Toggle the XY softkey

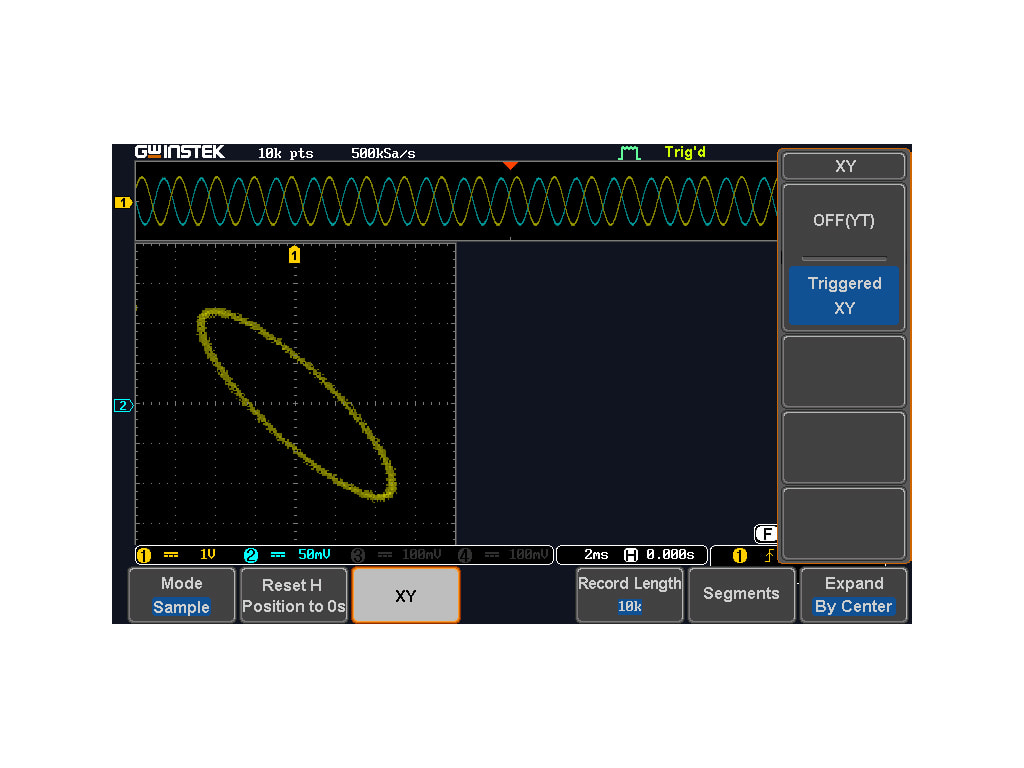tap(405, 594)
